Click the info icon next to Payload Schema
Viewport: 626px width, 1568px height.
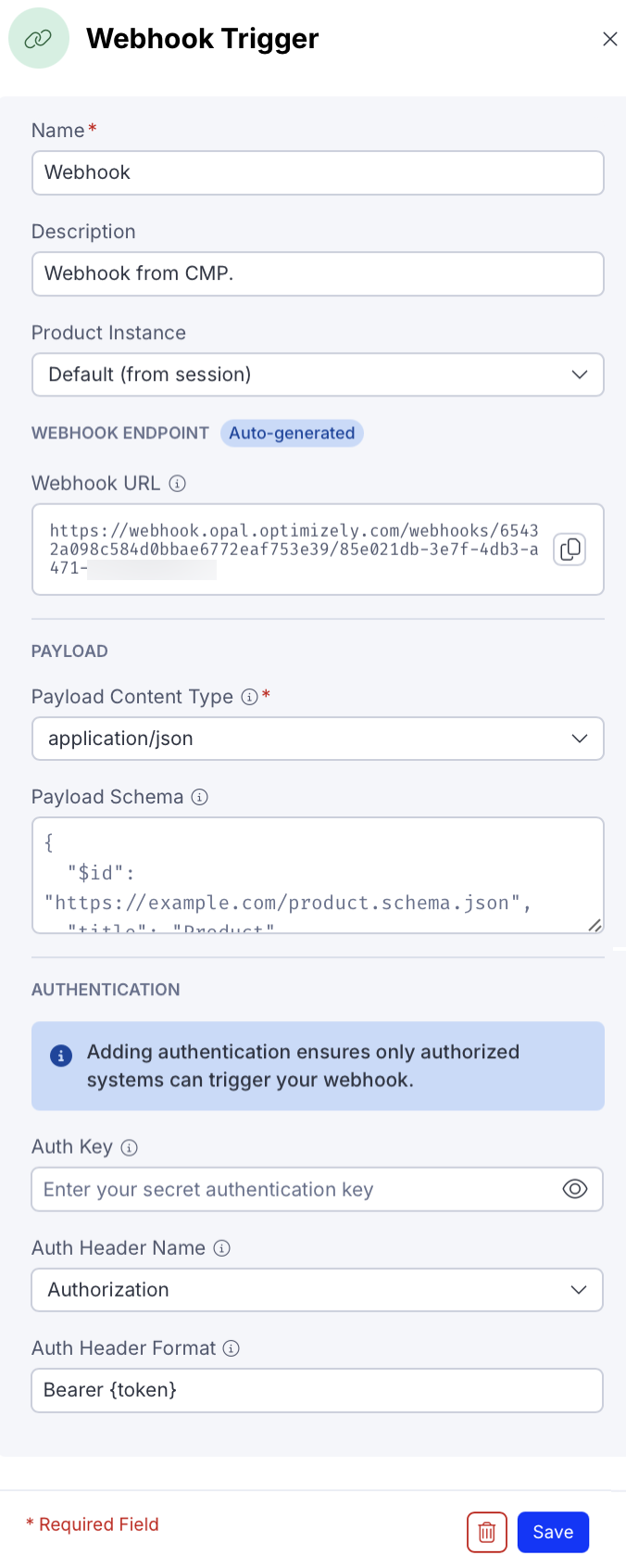point(200,796)
